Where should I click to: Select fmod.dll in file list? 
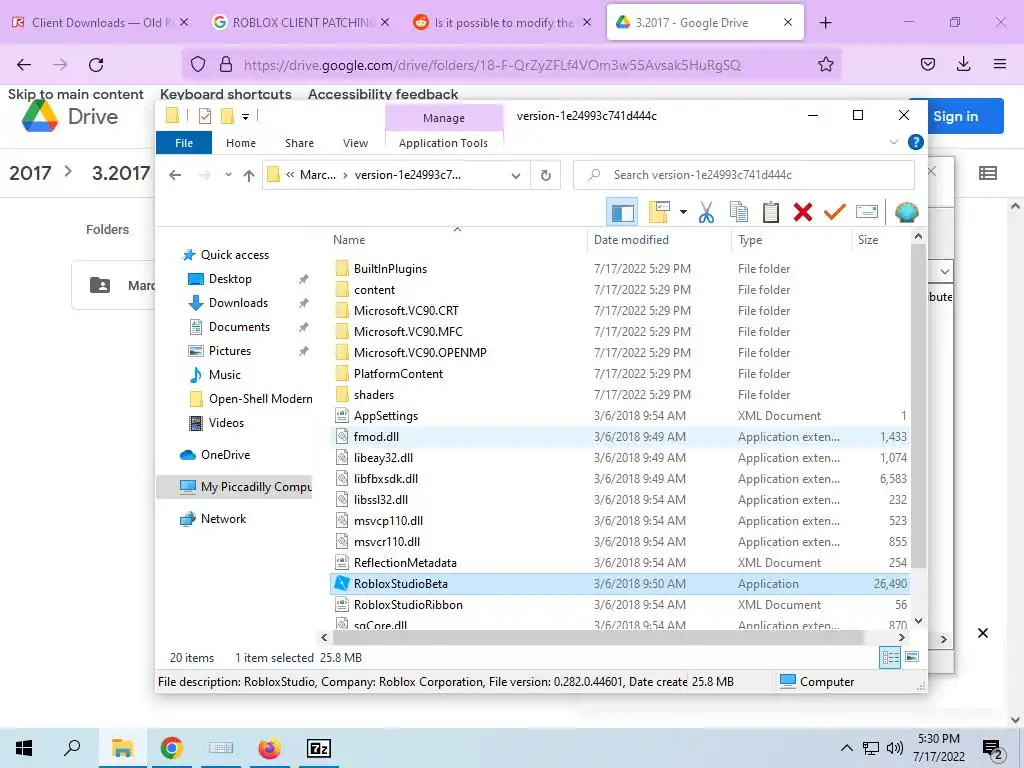[x=376, y=437]
